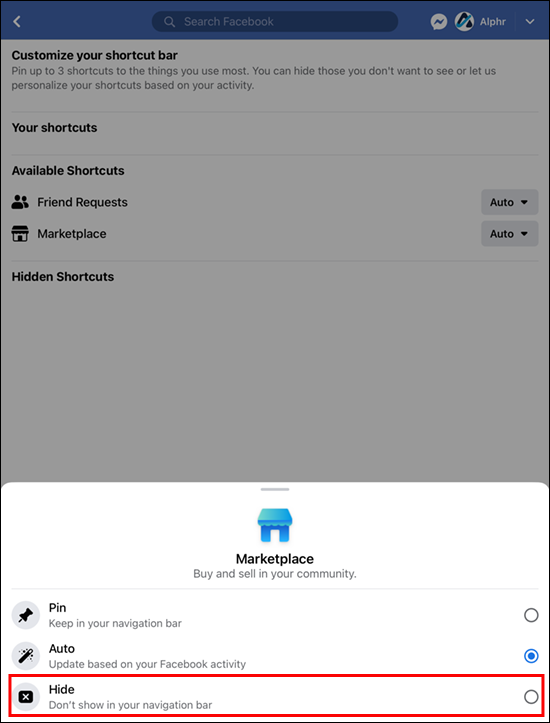Select the Hide radio button
This screenshot has width=550, height=723.
531,697
